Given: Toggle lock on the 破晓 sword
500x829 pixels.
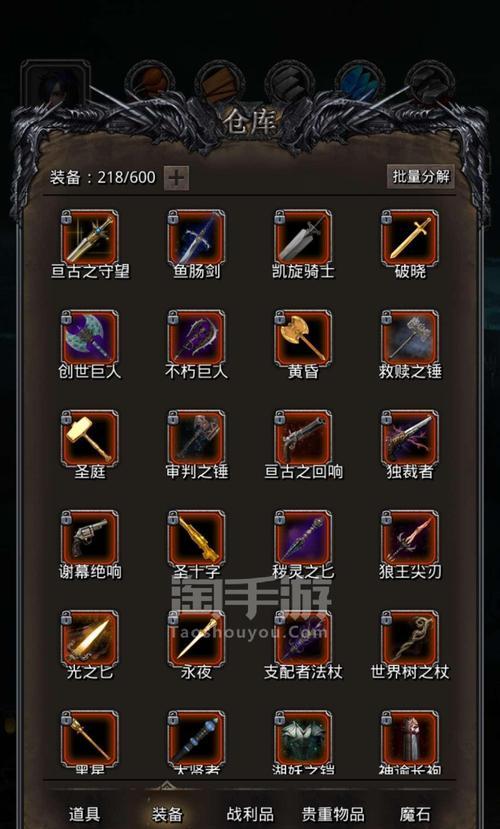Looking at the screenshot, I should [386, 218].
